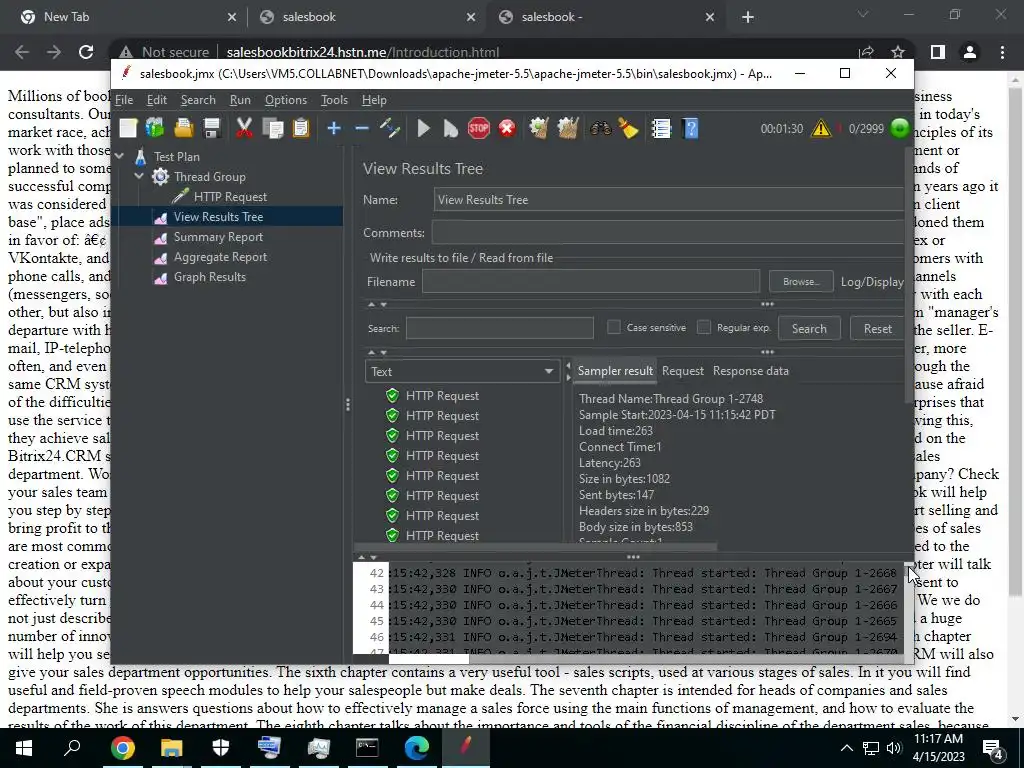The height and width of the screenshot is (768, 1024).
Task: Toggle the Case sensitive checkbox
Action: (x=614, y=327)
